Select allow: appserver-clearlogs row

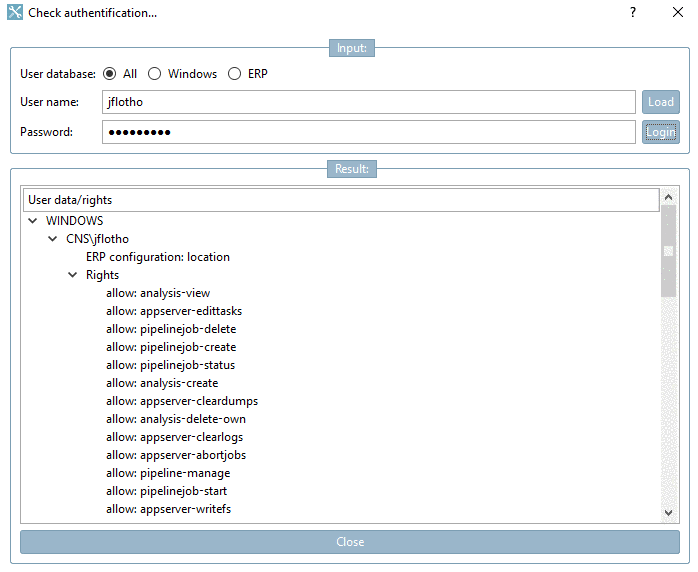[x=174, y=437]
